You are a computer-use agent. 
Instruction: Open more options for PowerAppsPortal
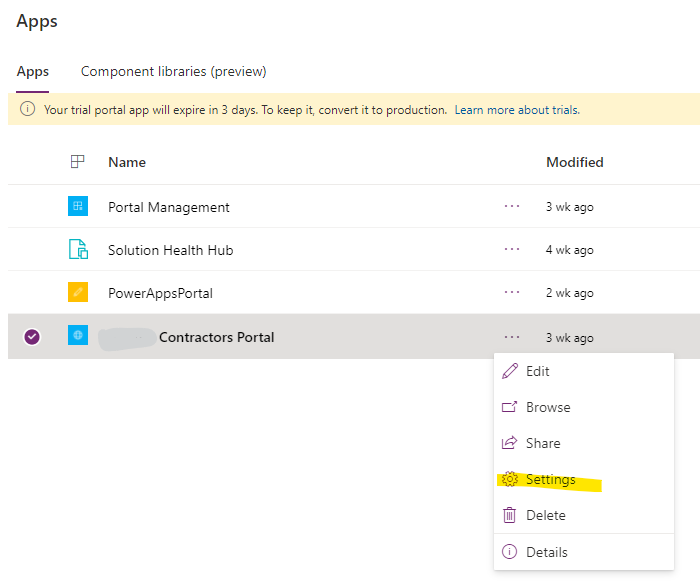pos(512,292)
